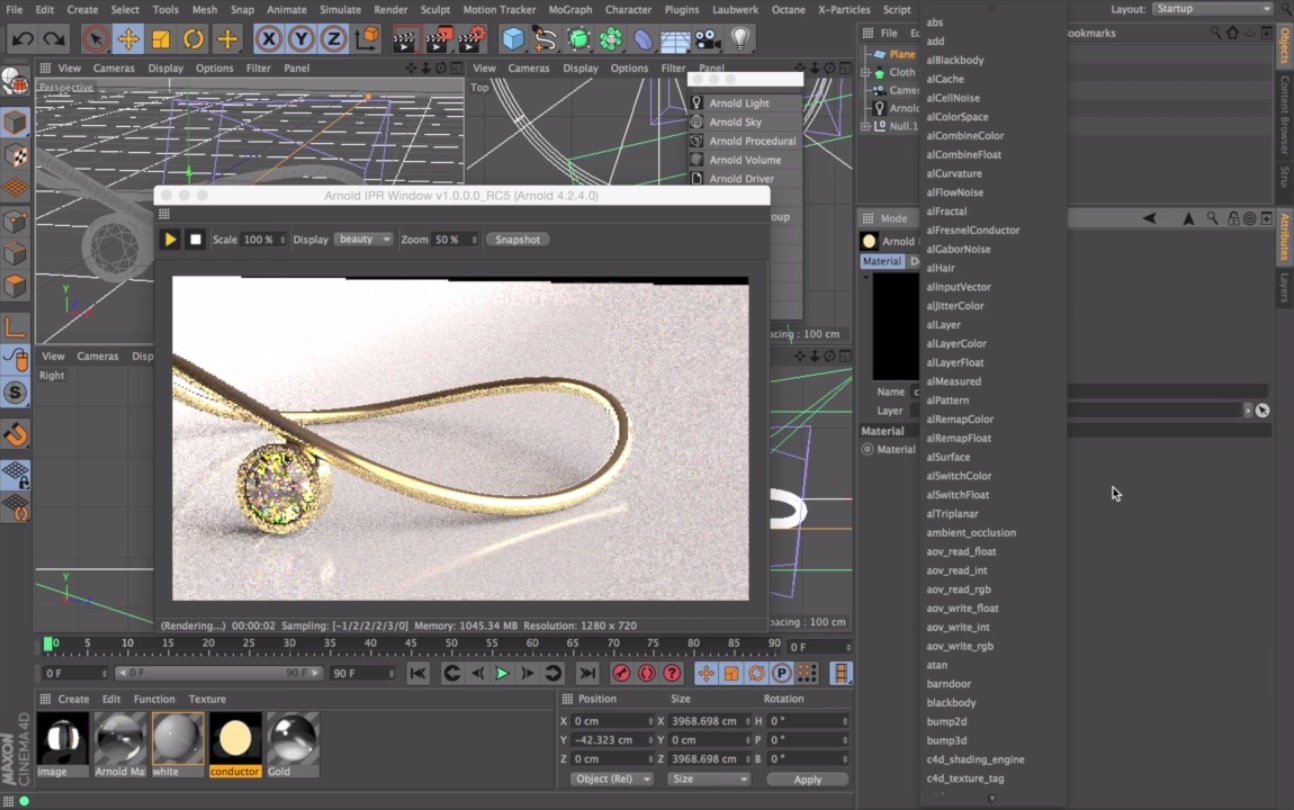Image resolution: width=1294 pixels, height=810 pixels.
Task: Select Arnold Volume in popup menu
Action: [745, 160]
